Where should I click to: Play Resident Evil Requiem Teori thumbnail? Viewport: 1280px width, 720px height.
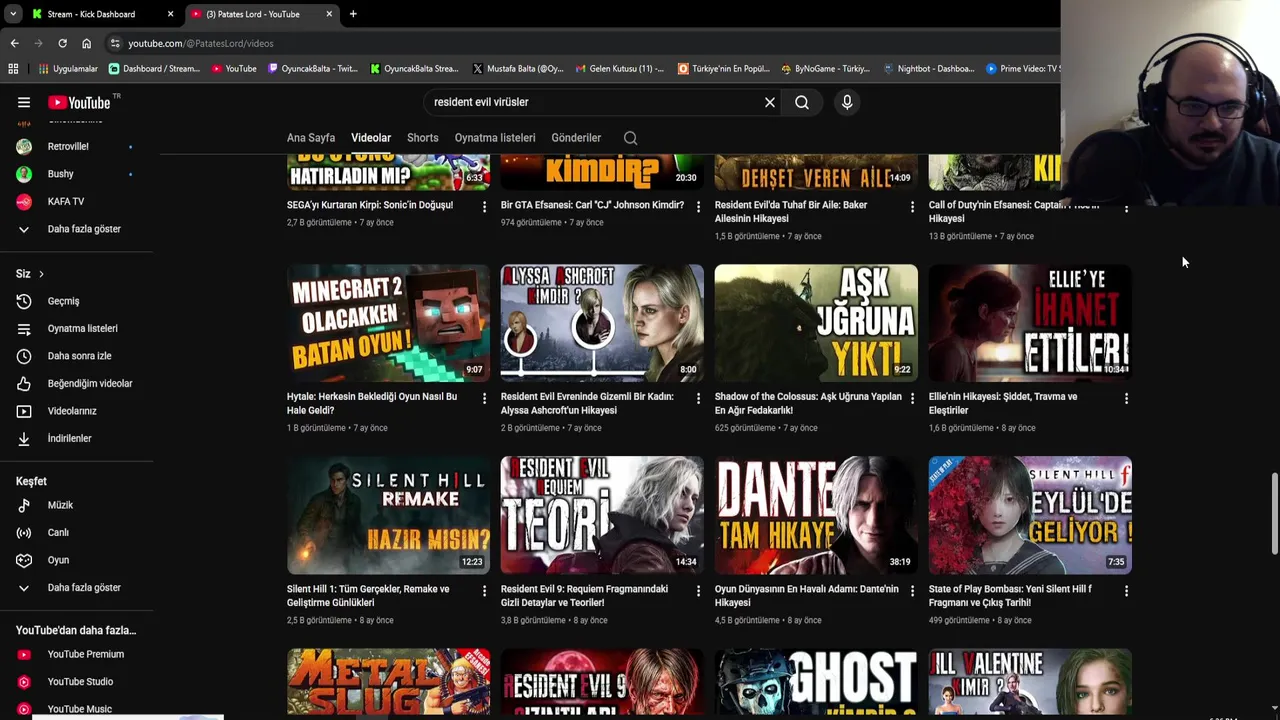pos(602,515)
